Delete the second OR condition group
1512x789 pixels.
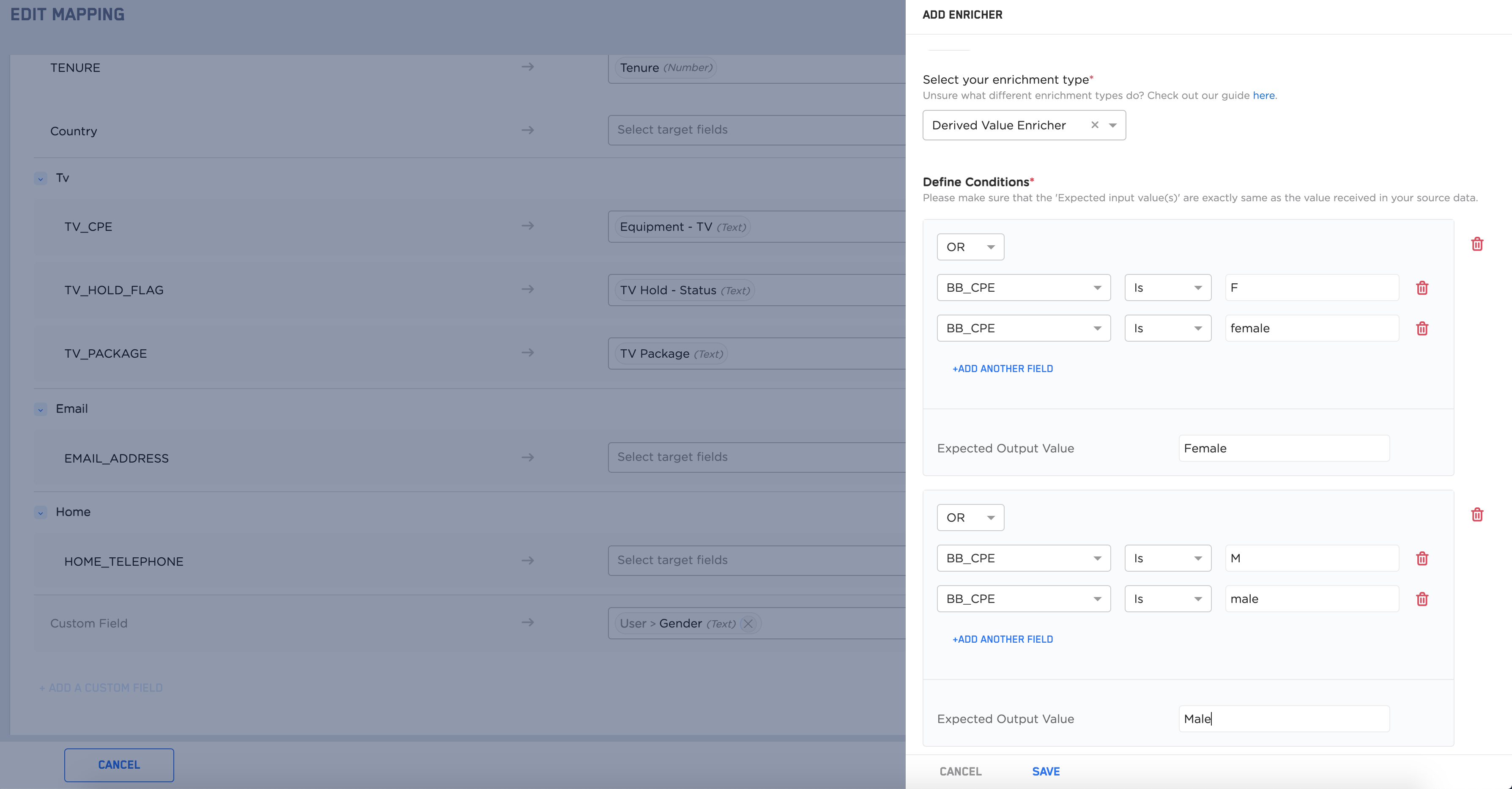click(1477, 515)
